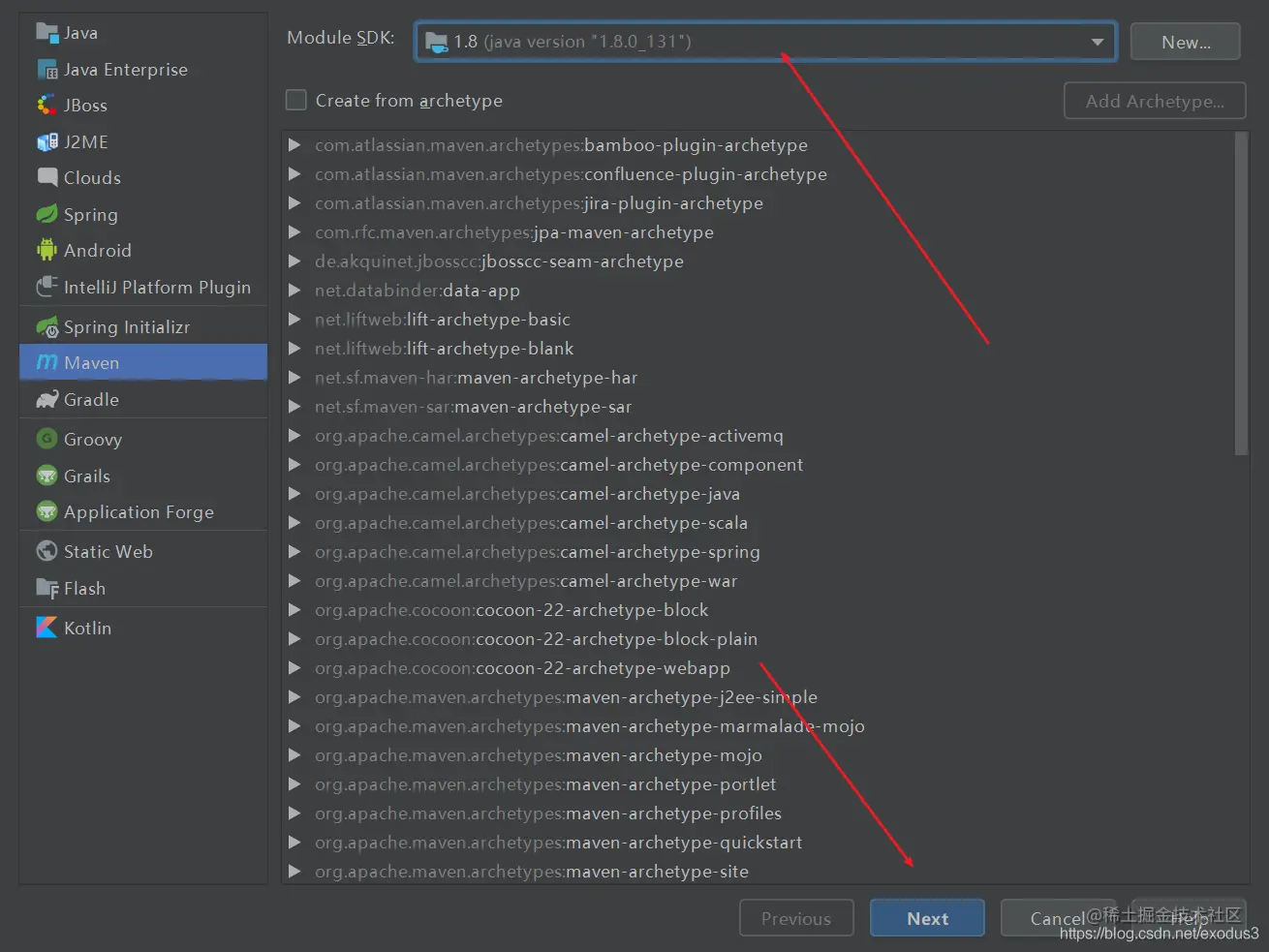1269x952 pixels.
Task: Expand jira-plugin-archetype node
Action: point(294,203)
